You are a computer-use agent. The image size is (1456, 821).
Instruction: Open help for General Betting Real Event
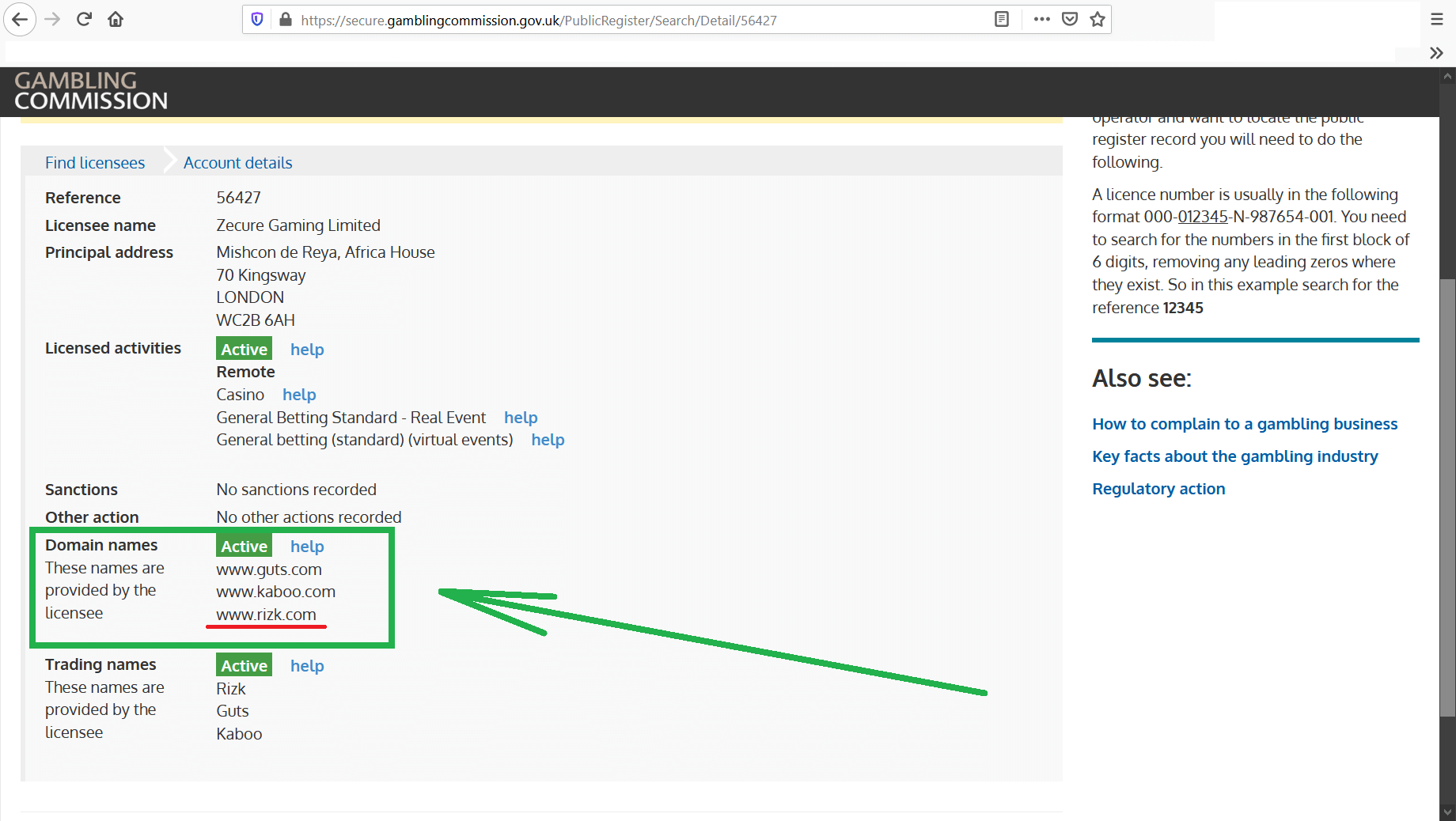pyautogui.click(x=521, y=418)
